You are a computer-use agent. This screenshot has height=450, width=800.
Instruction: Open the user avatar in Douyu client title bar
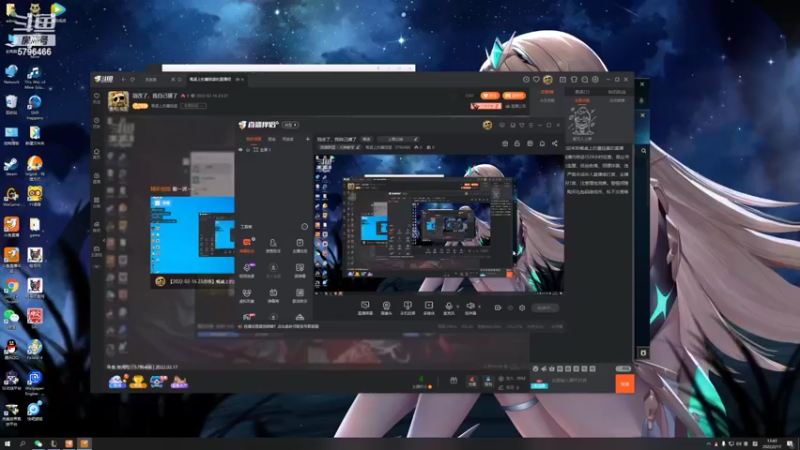548,80
